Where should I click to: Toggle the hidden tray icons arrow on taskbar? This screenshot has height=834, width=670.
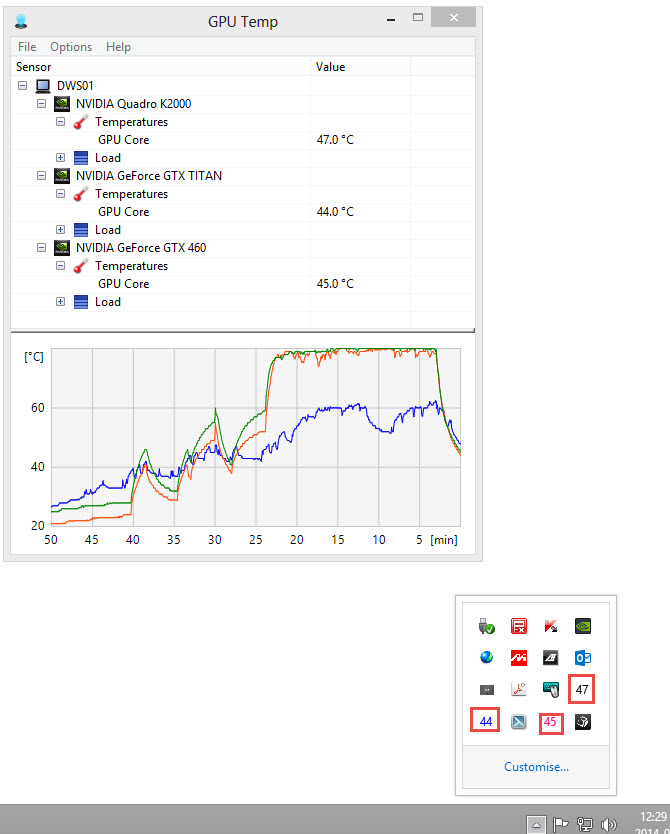click(x=536, y=825)
